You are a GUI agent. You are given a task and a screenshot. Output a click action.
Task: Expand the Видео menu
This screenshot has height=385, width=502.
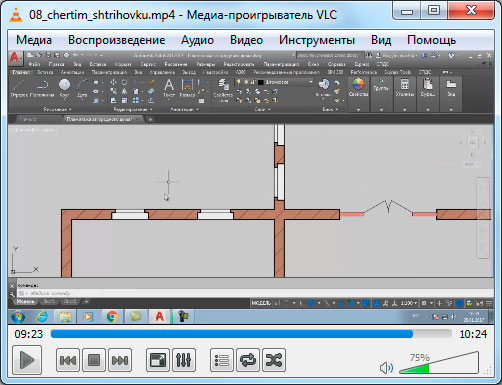246,40
